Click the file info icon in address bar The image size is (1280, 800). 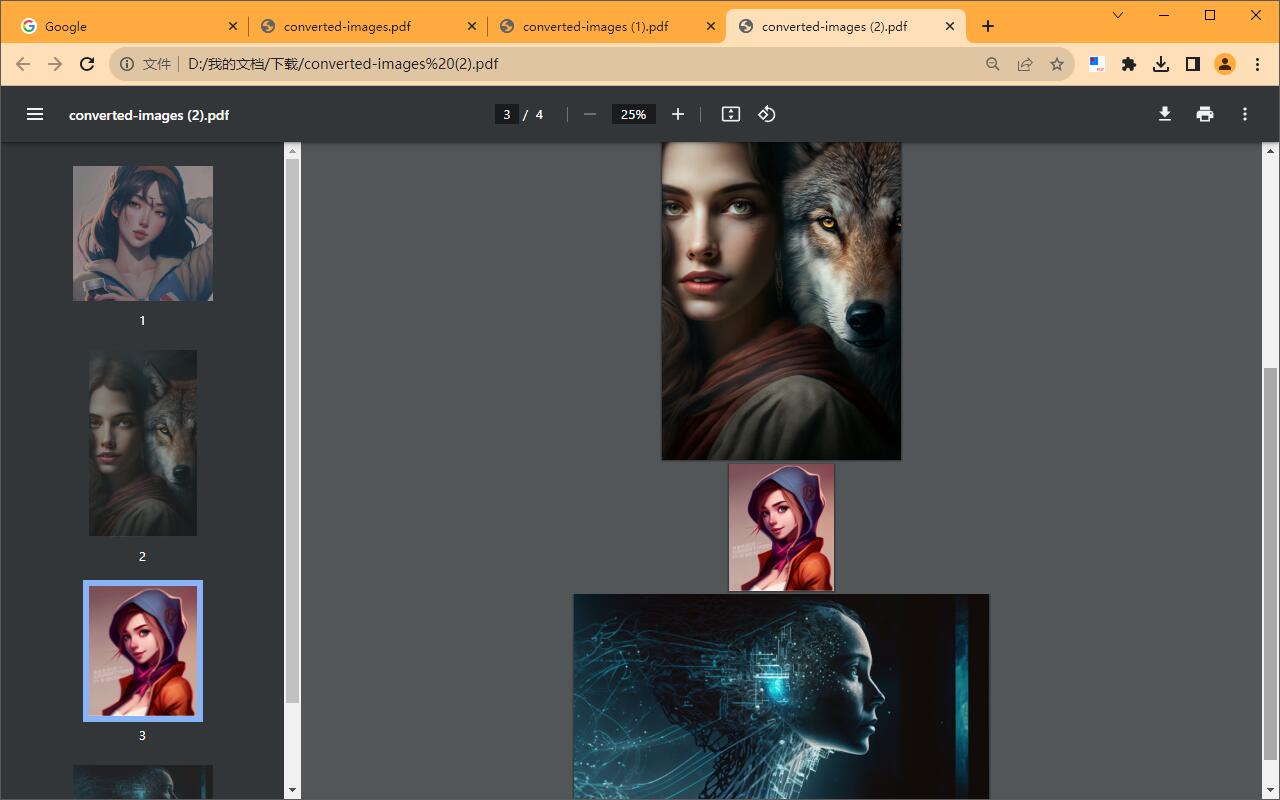pos(127,64)
